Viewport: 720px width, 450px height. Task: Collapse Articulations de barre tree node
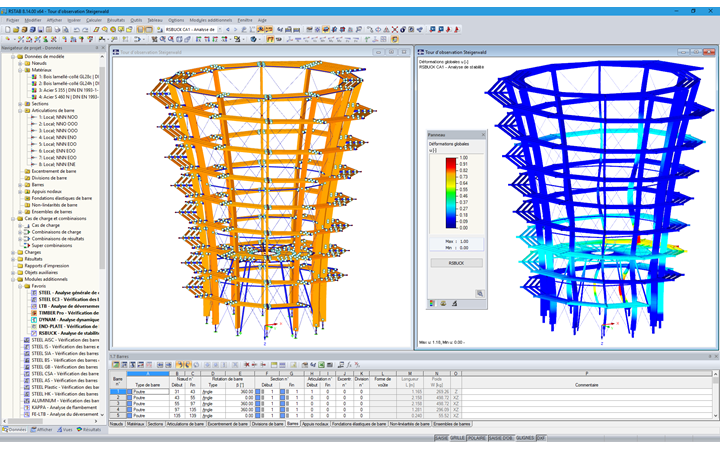pyautogui.click(x=20, y=111)
